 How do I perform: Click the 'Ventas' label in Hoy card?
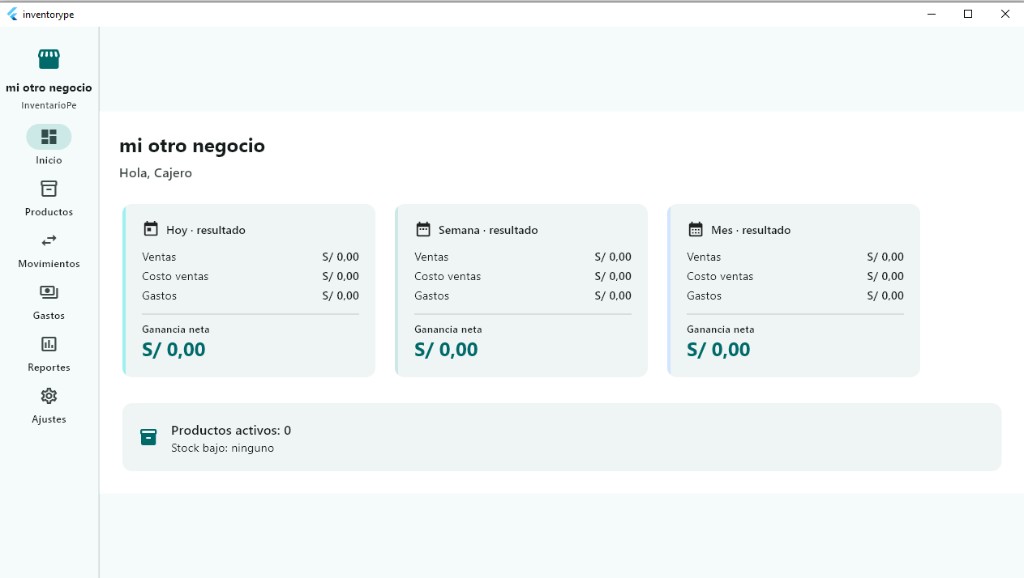159,257
